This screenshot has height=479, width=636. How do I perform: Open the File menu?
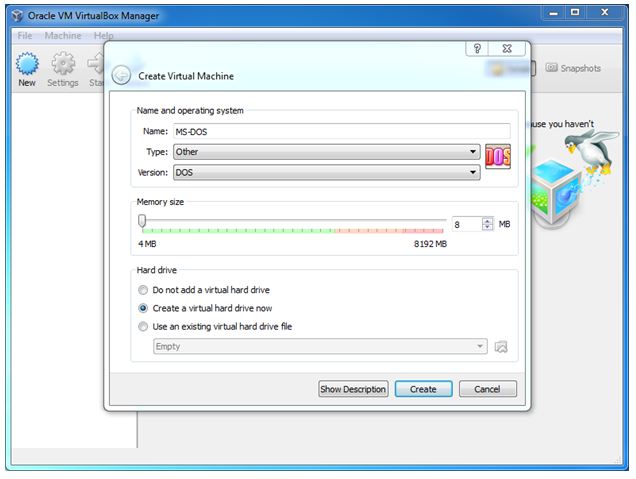click(x=25, y=36)
